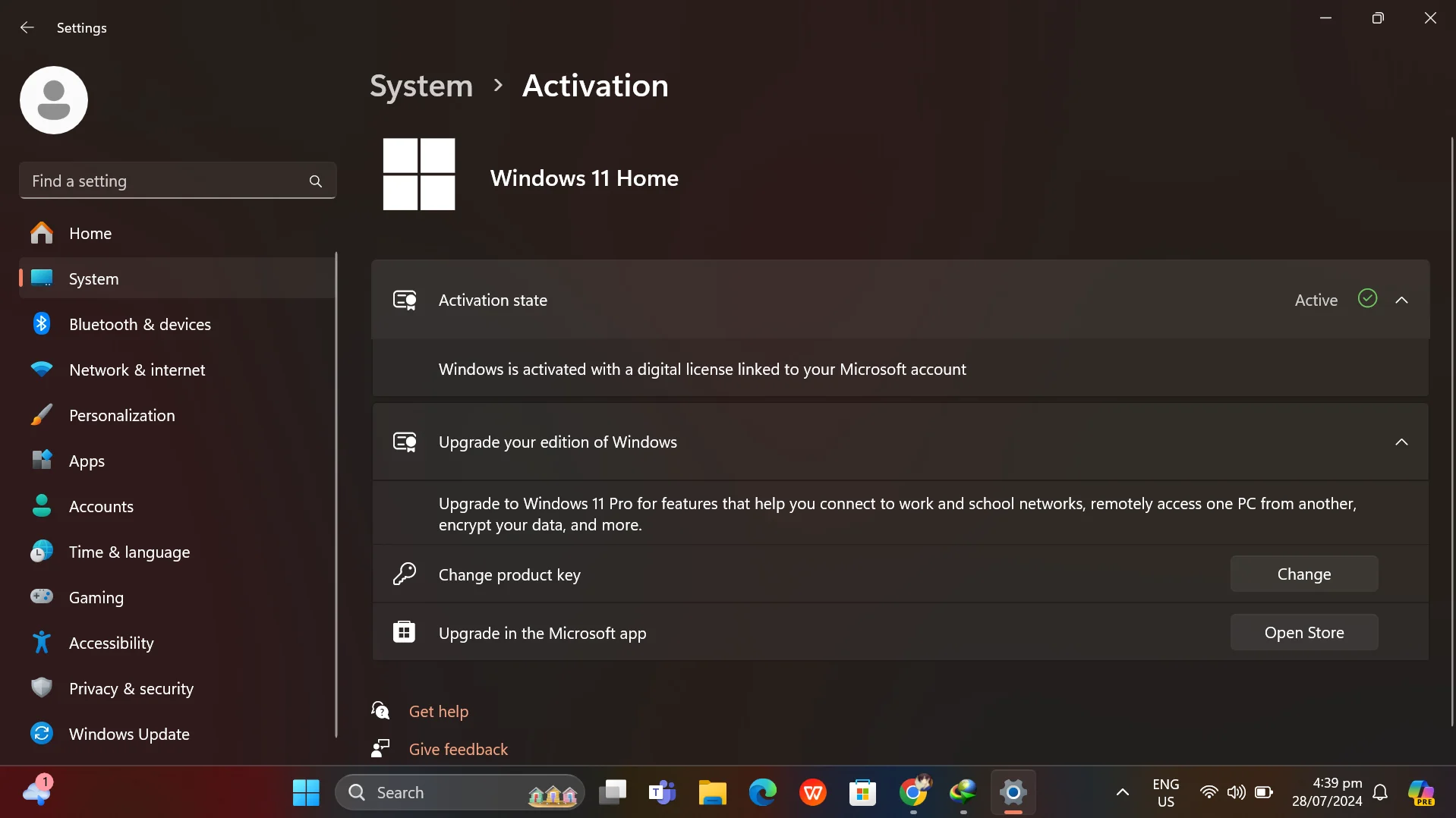Open Gaming settings
This screenshot has width=1456, height=818.
pyautogui.click(x=178, y=597)
